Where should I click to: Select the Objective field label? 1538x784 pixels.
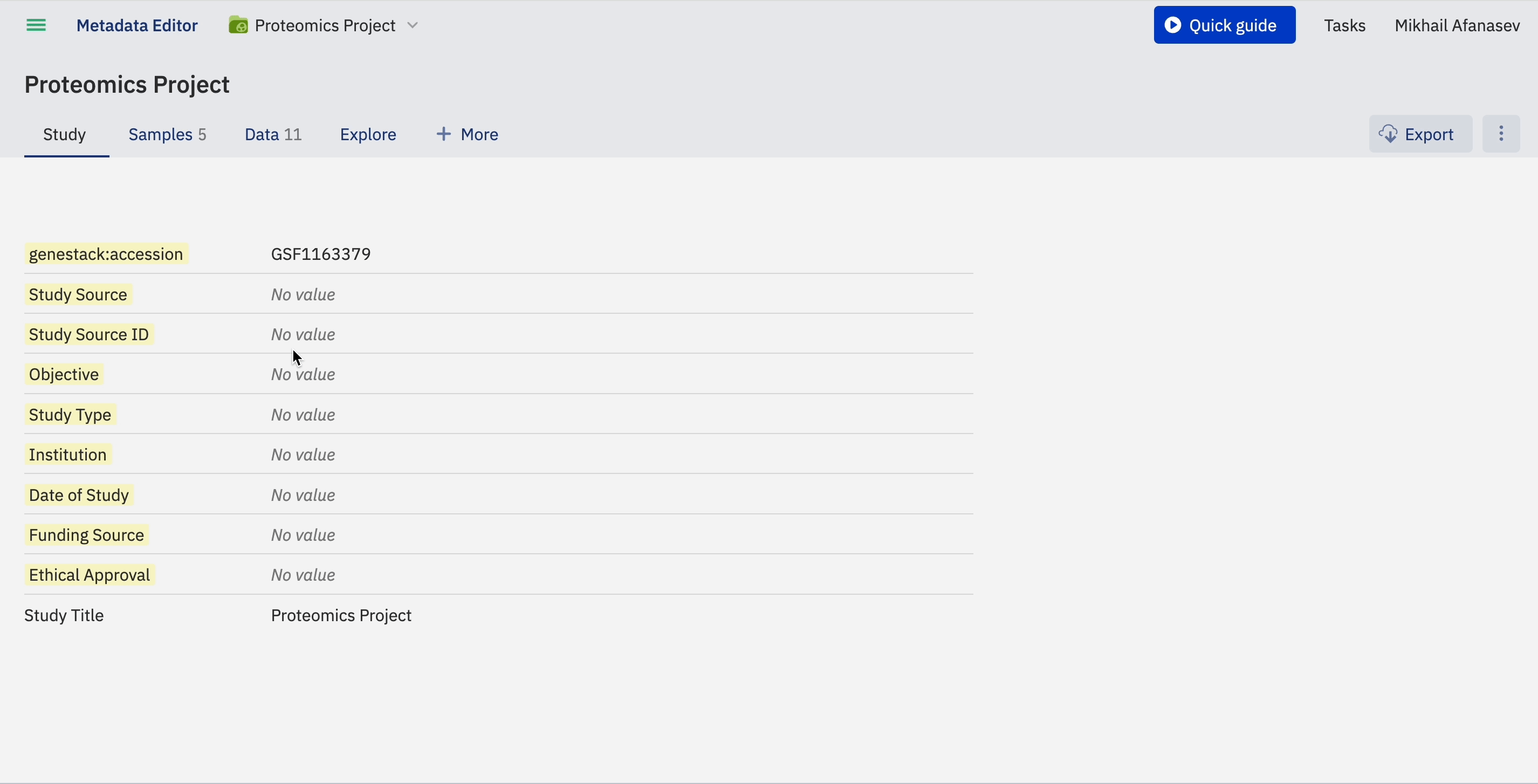point(63,374)
